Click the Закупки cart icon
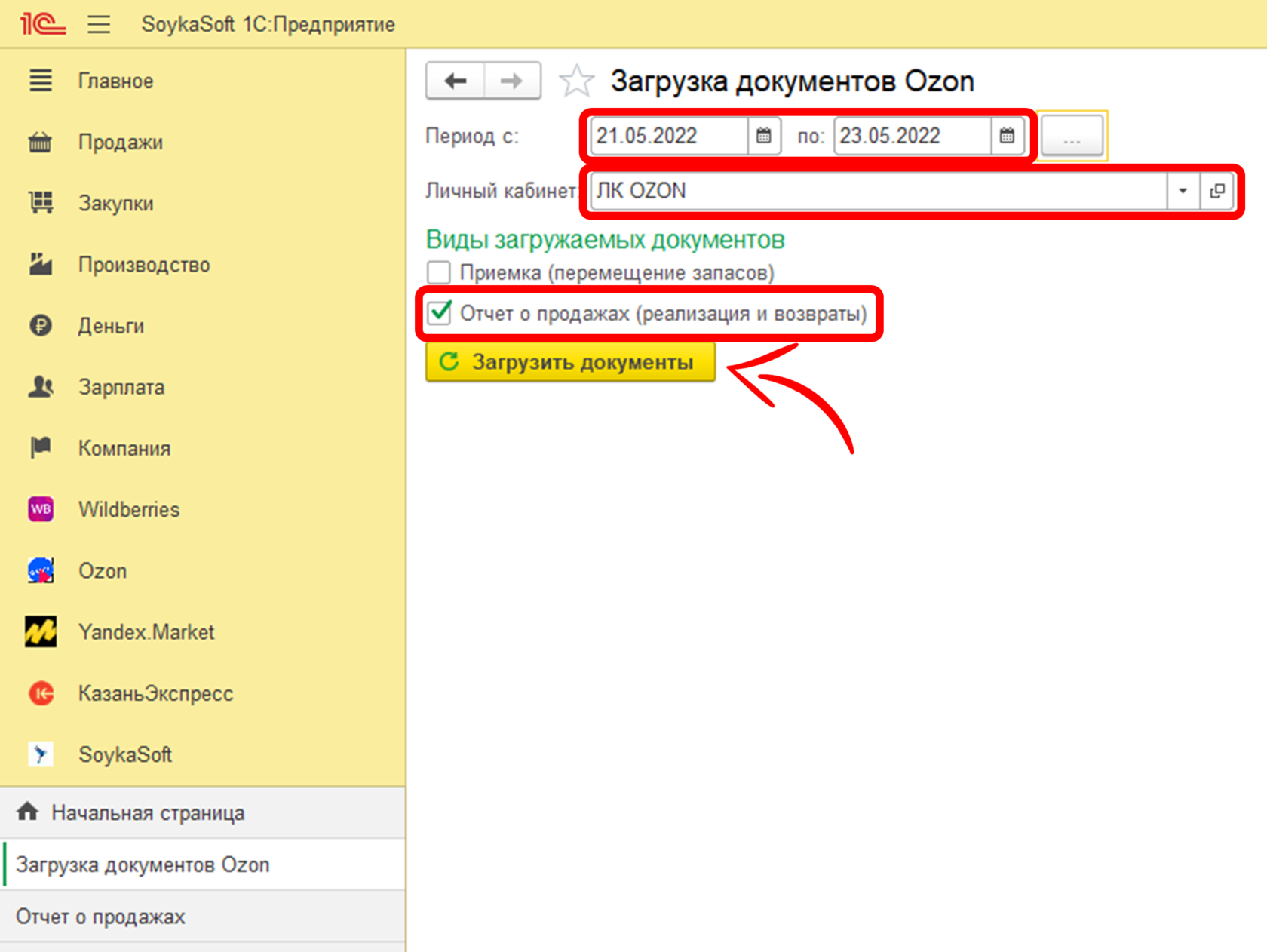Viewport: 1267px width, 952px height. (41, 203)
